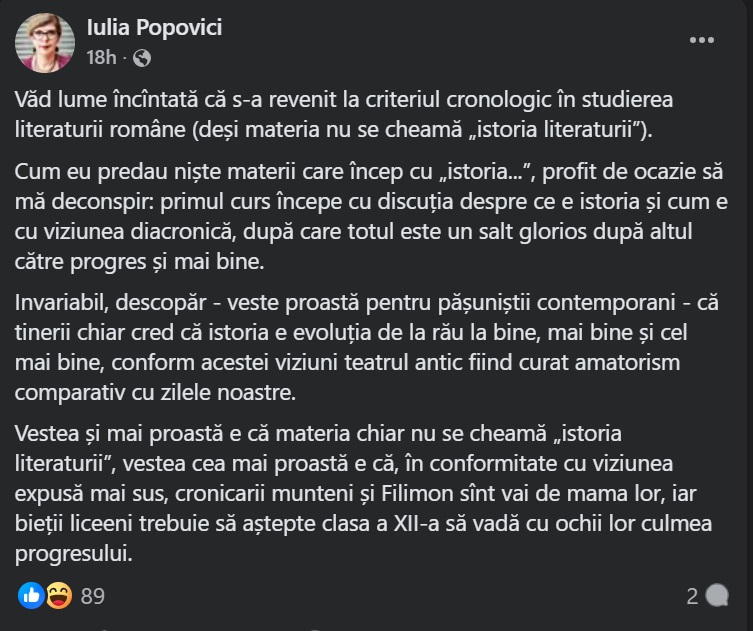Open the Iulia Popovici author name link

154,27
